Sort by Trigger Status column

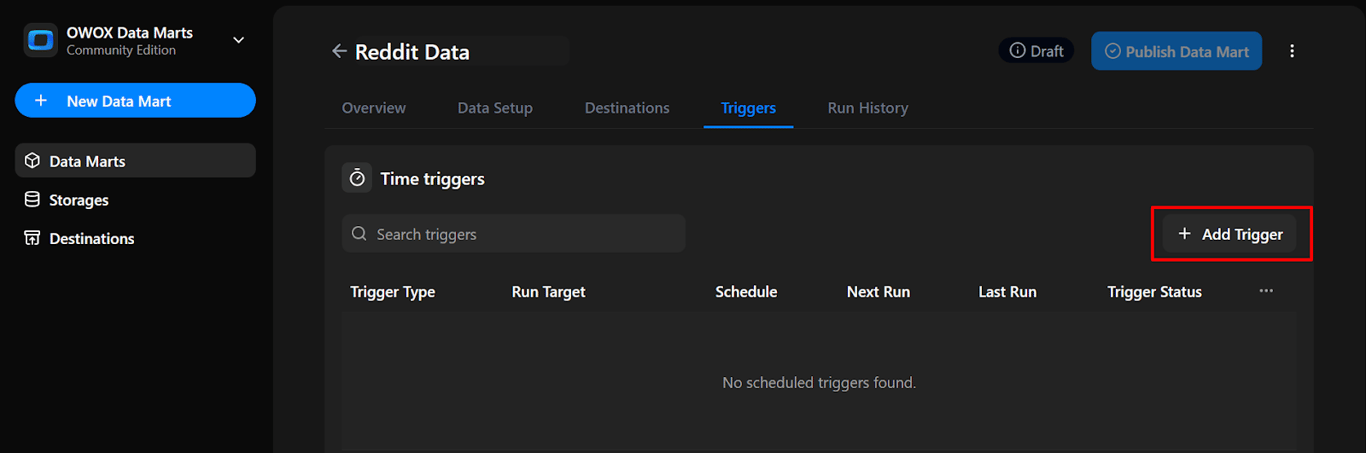click(1155, 292)
